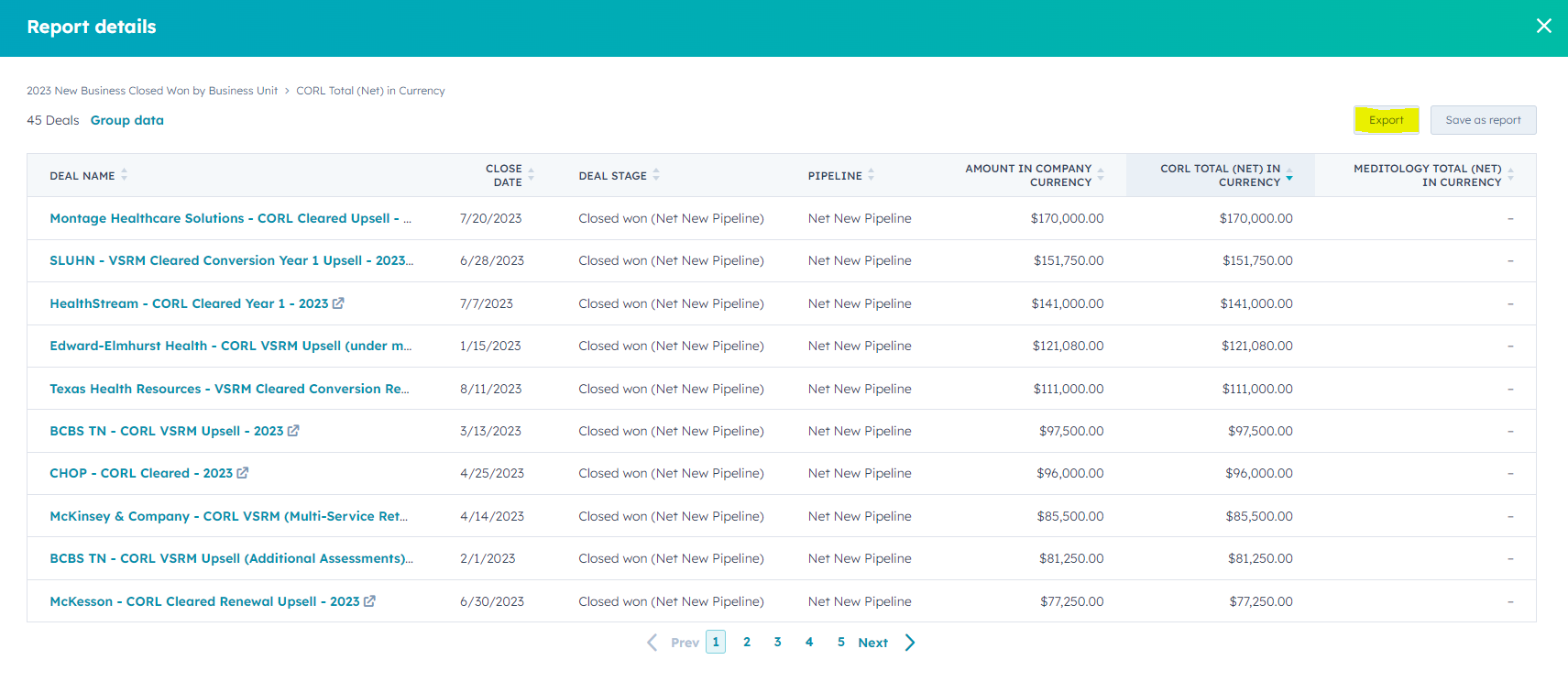The image size is (1568, 682).
Task: Click Save as report button
Action: pos(1482,120)
